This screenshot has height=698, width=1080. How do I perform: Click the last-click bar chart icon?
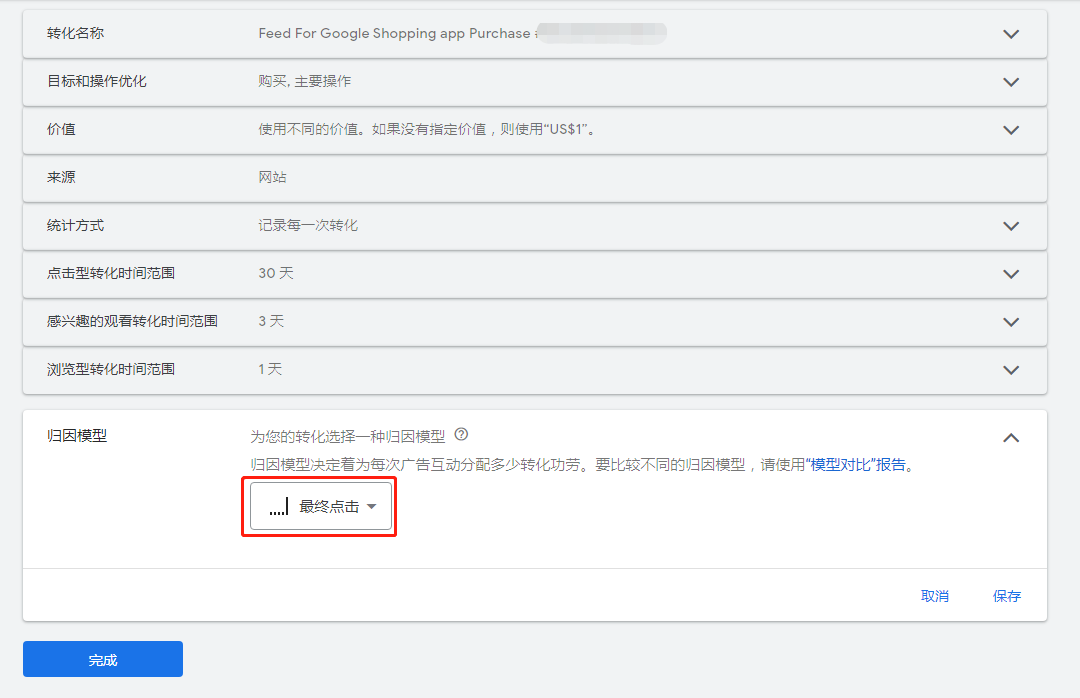tap(279, 506)
